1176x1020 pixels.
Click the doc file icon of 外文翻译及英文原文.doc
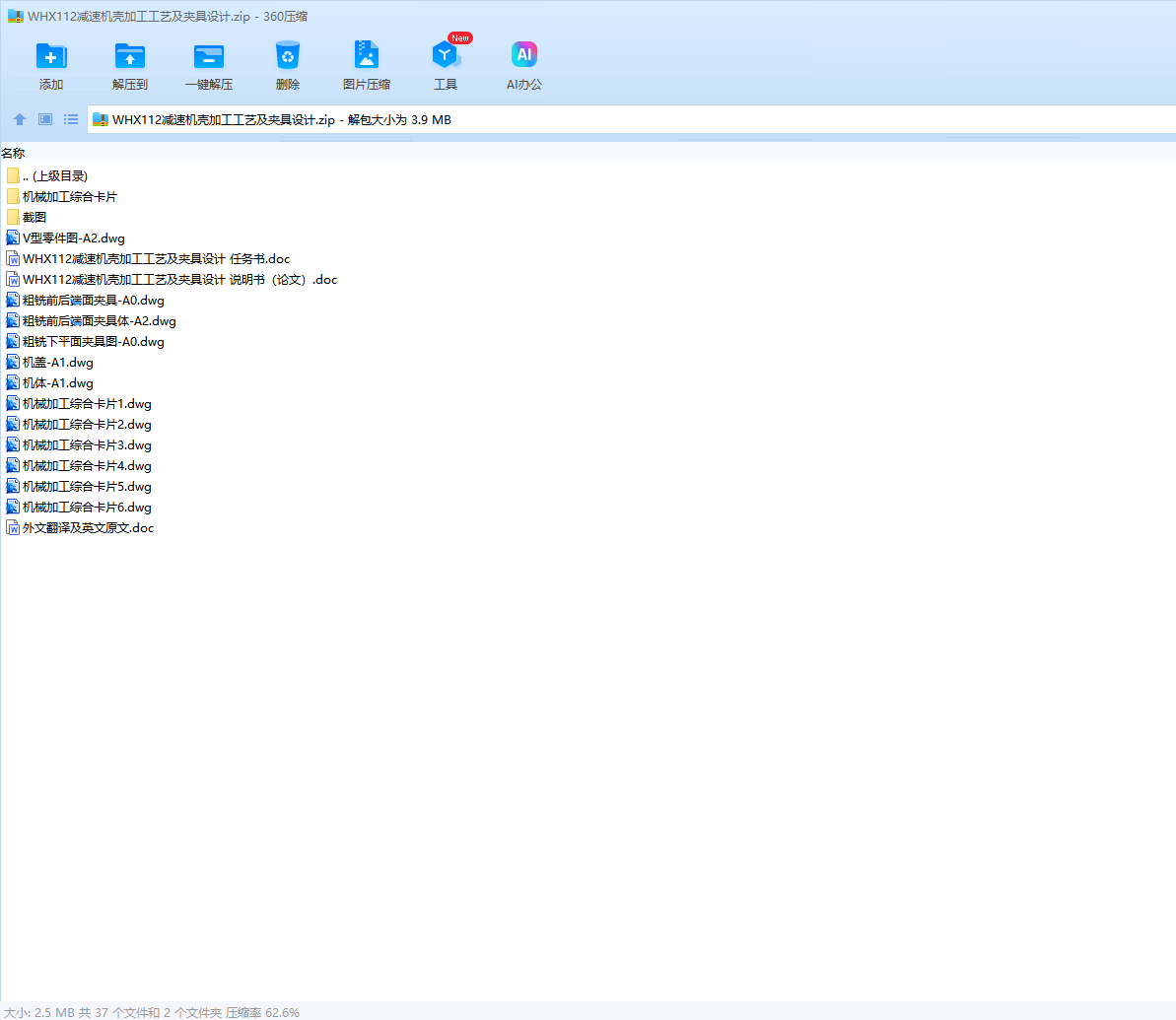coord(13,528)
